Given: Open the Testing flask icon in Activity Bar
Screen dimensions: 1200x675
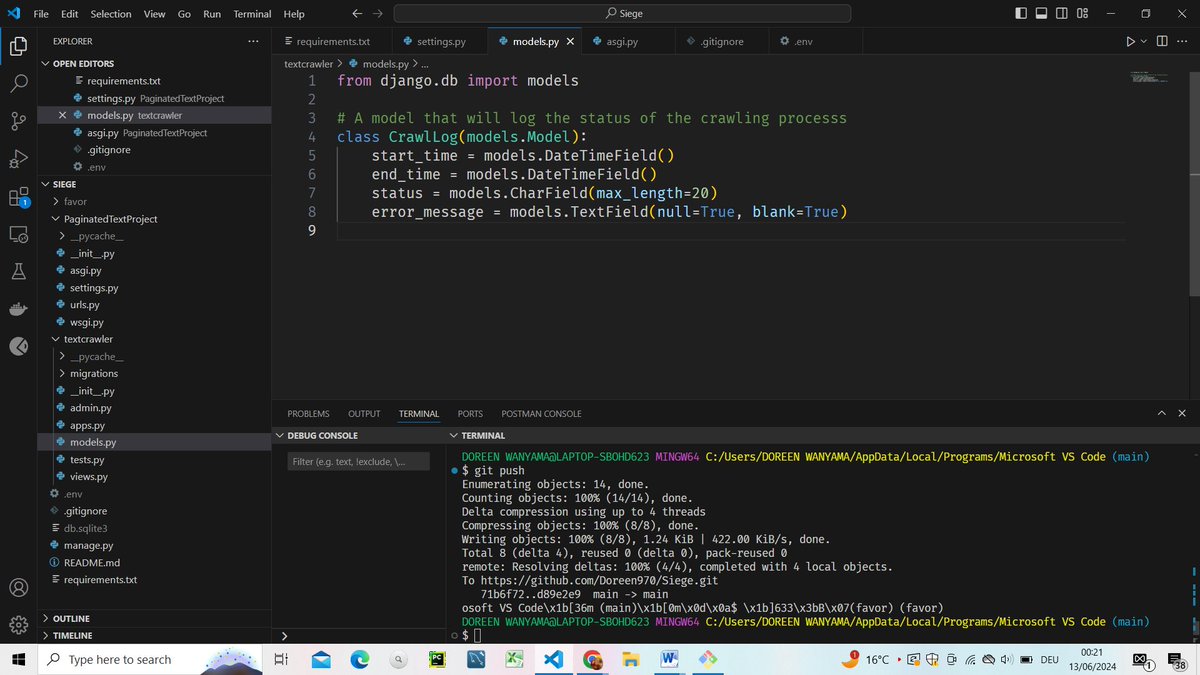Looking at the screenshot, I should click(x=18, y=271).
